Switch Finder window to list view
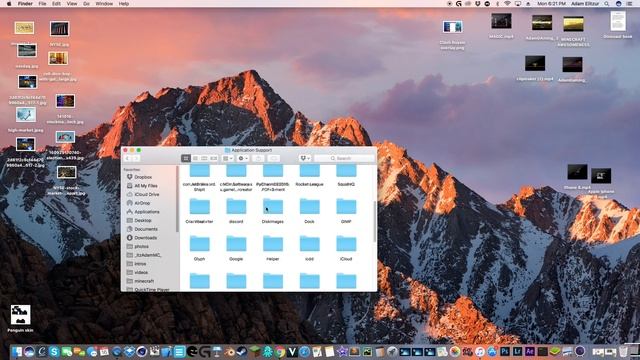Image resolution: width=640 pixels, height=360 pixels. pyautogui.click(x=195, y=158)
